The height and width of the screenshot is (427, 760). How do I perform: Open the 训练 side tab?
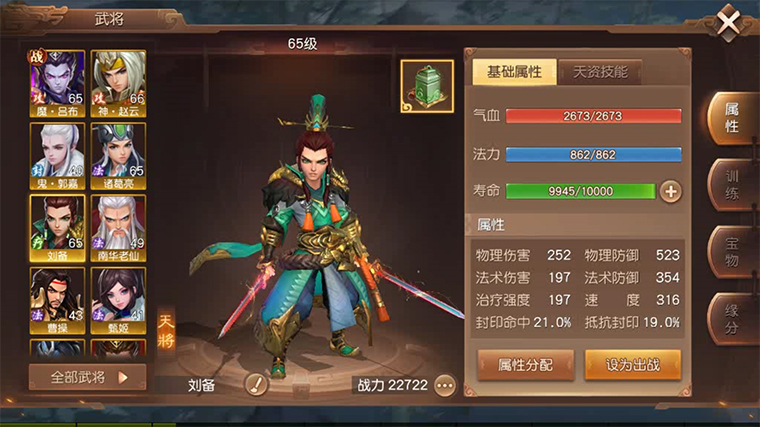pyautogui.click(x=732, y=185)
